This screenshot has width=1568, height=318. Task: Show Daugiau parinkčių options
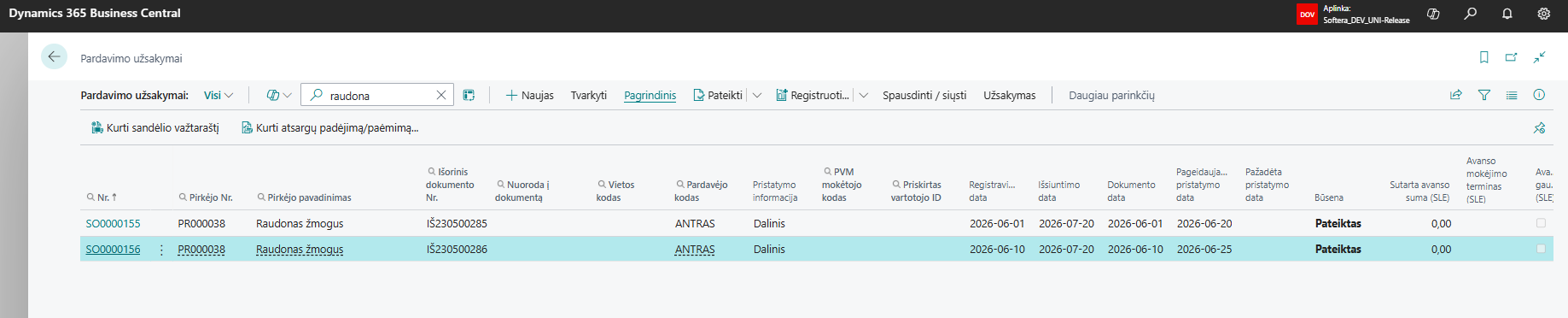coord(1111,95)
